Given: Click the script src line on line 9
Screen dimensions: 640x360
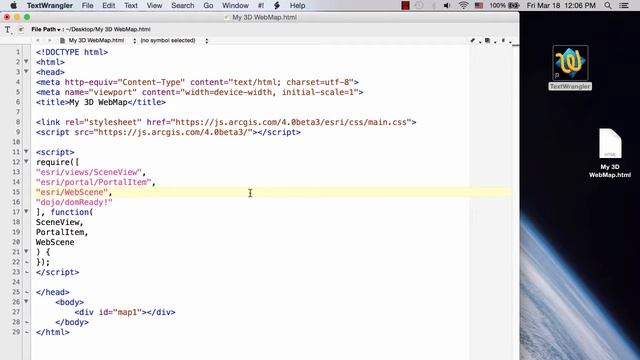Looking at the screenshot, I should click(x=168, y=132).
